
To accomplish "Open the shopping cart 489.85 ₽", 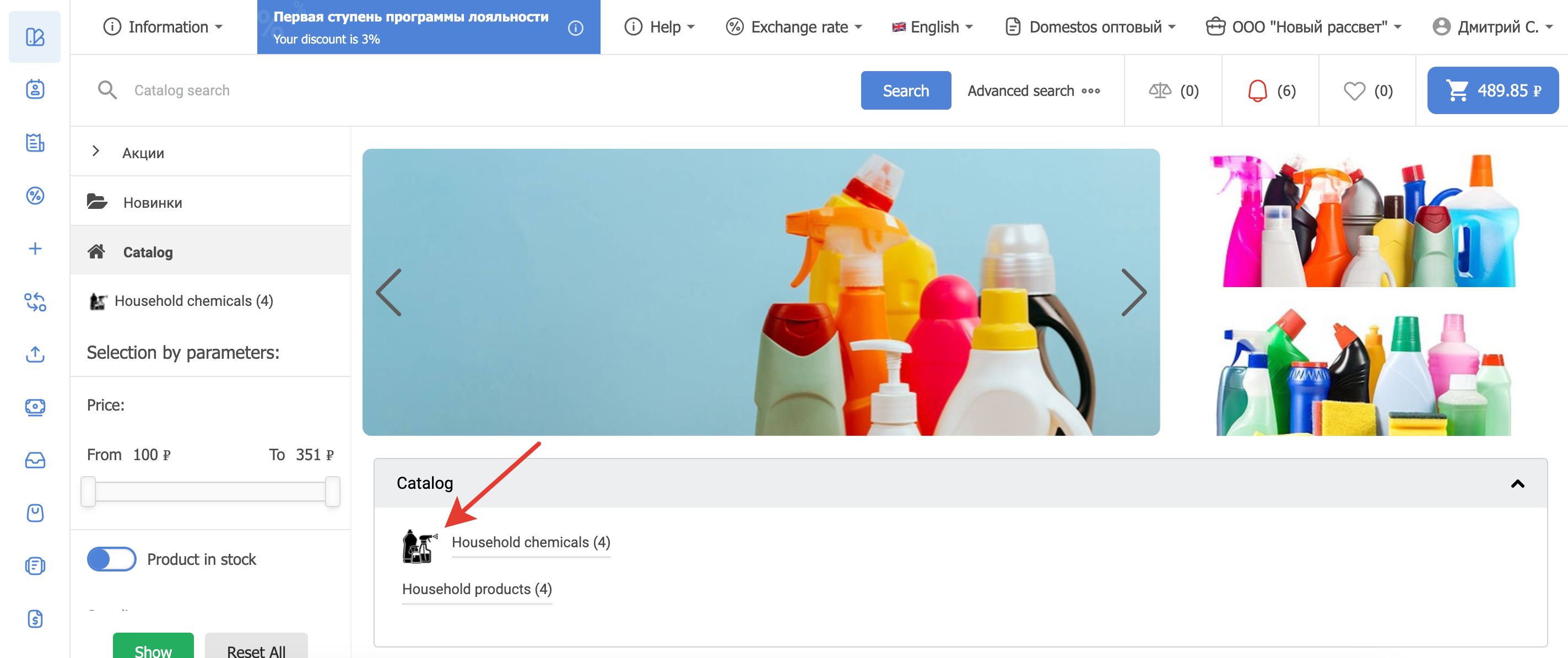I will 1493,91.
